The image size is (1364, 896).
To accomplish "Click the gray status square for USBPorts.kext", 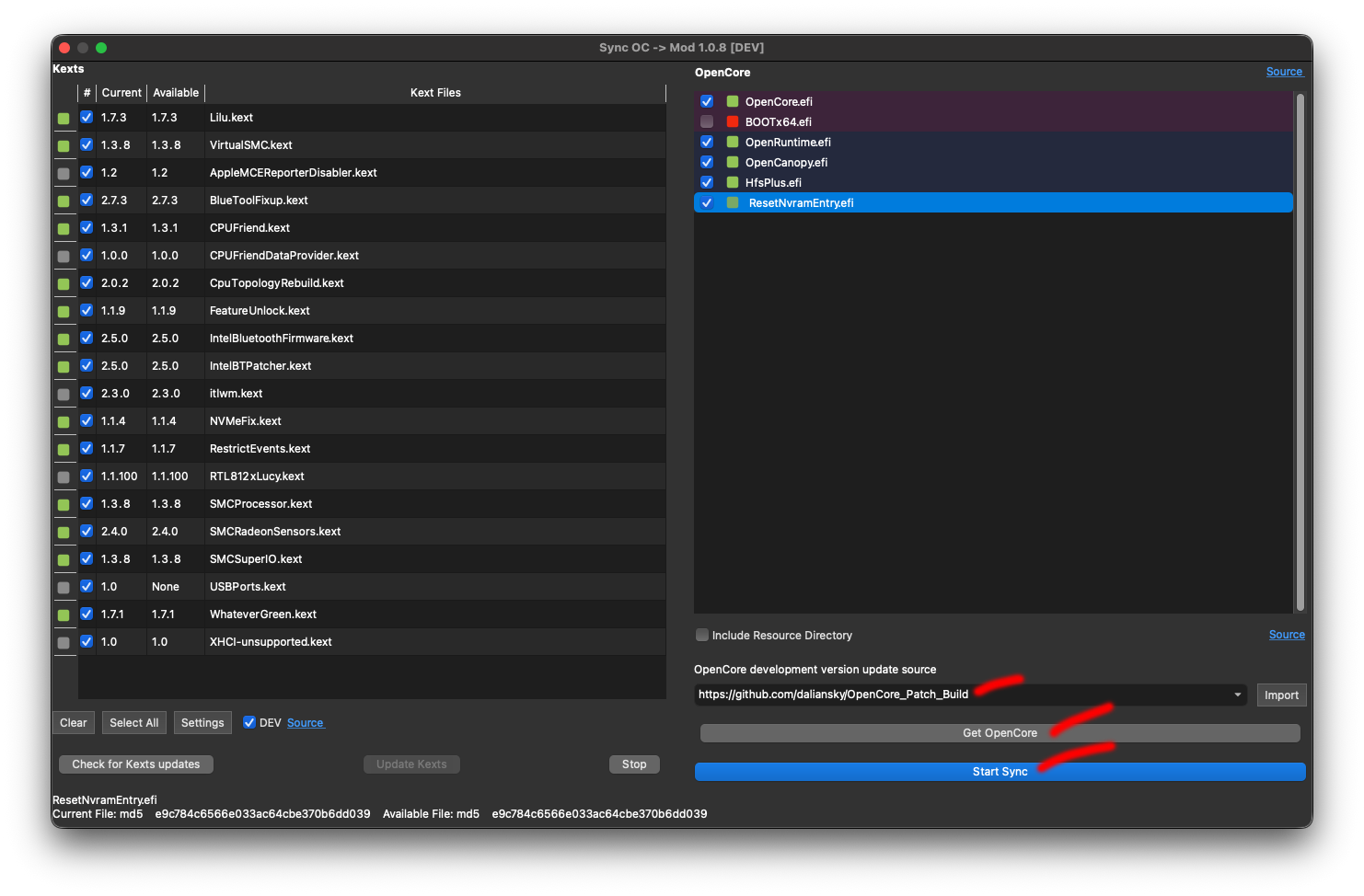I will [64, 588].
